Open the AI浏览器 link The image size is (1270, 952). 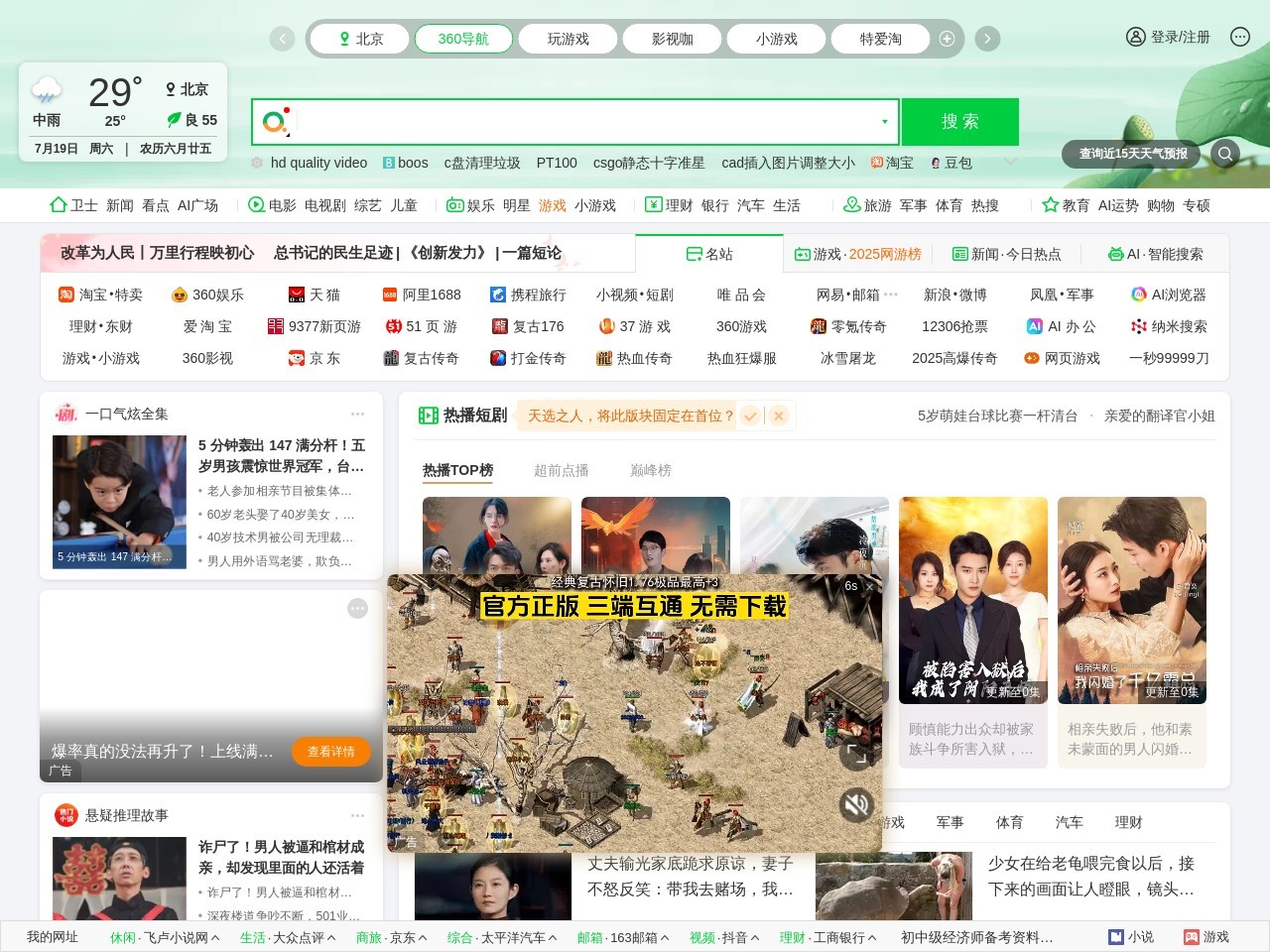tap(1169, 295)
